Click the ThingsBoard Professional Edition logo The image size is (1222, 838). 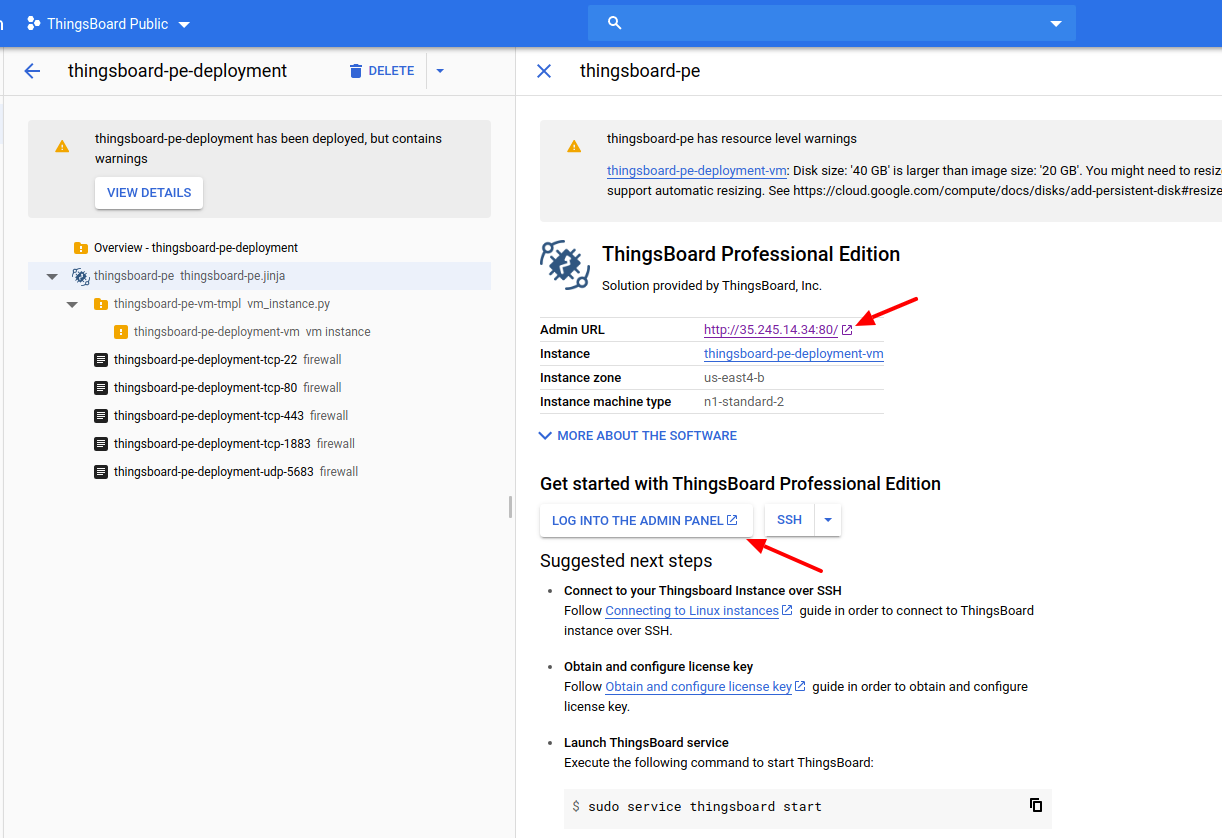coord(565,265)
